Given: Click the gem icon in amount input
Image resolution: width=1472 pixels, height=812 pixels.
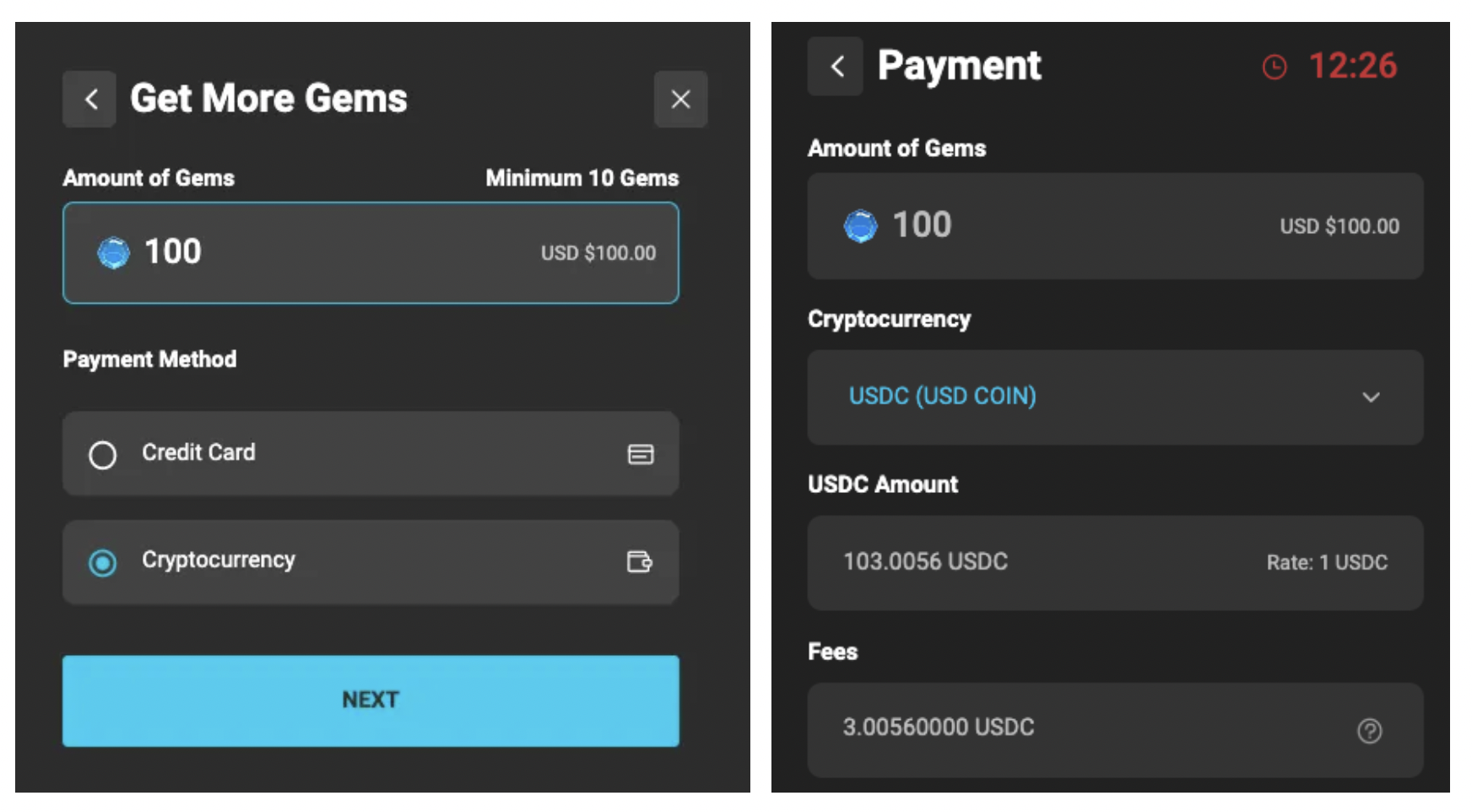Looking at the screenshot, I should (114, 252).
